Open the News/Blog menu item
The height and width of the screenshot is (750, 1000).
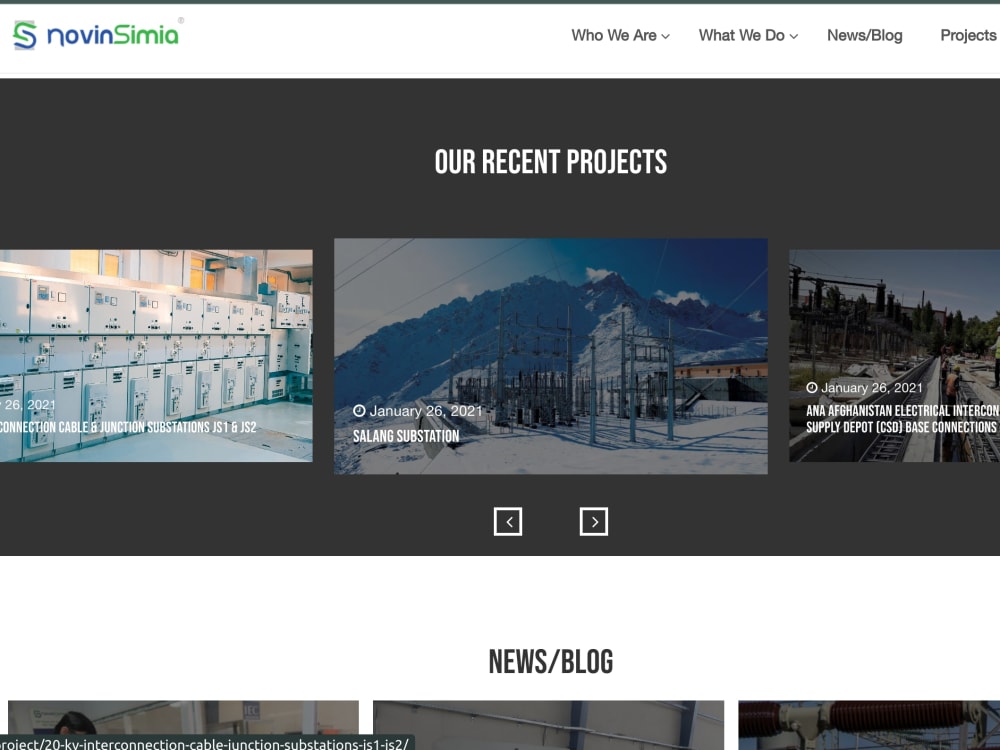click(x=865, y=36)
